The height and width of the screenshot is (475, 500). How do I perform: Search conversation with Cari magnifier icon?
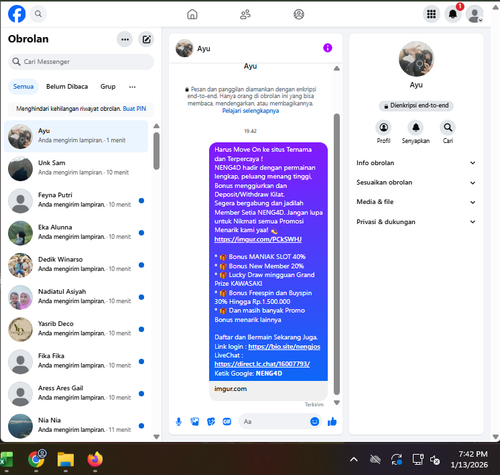point(448,127)
